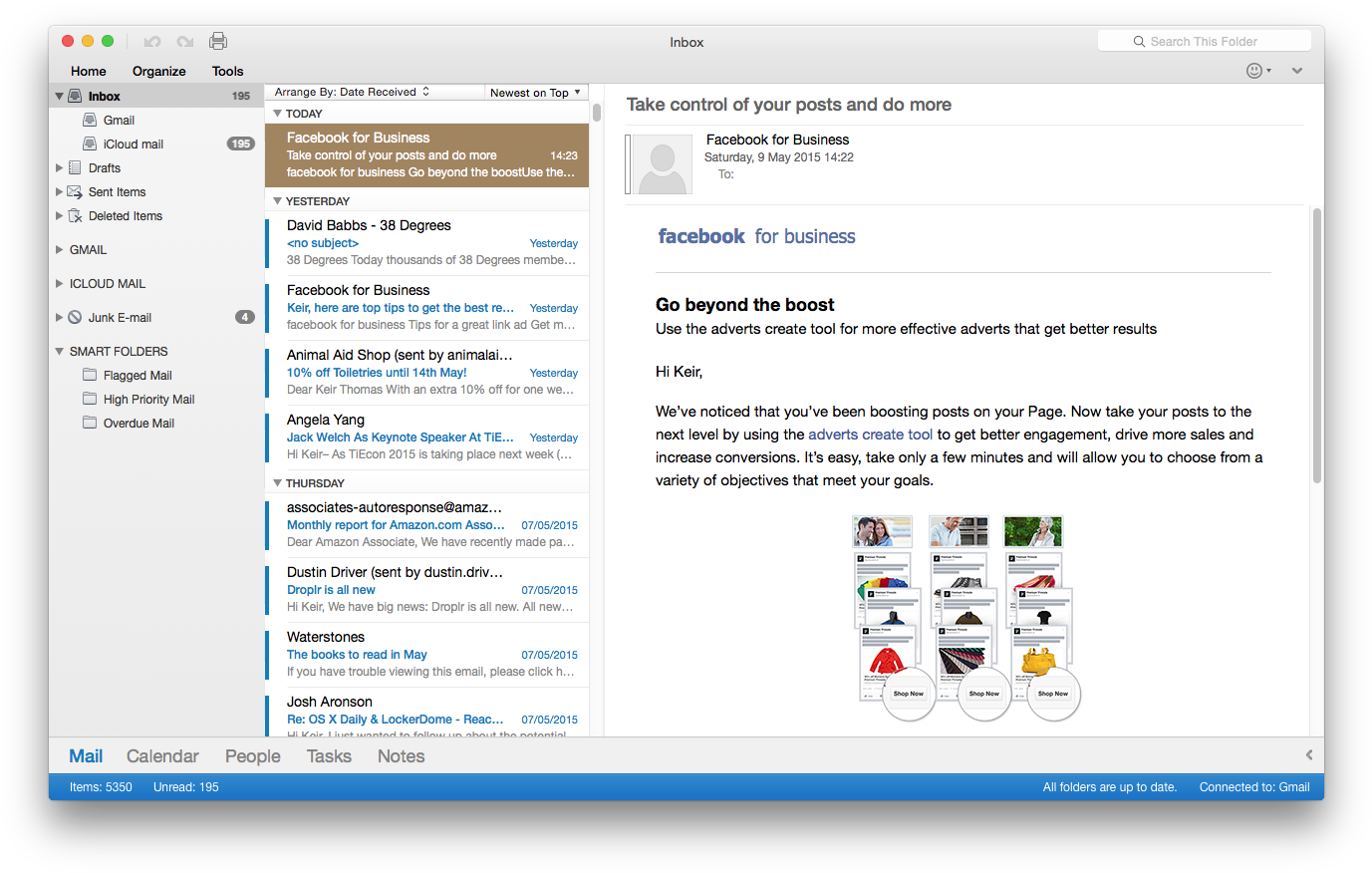Viewport: 1372px width, 873px height.
Task: Select the iCloud mail inbox folder
Action: [133, 145]
